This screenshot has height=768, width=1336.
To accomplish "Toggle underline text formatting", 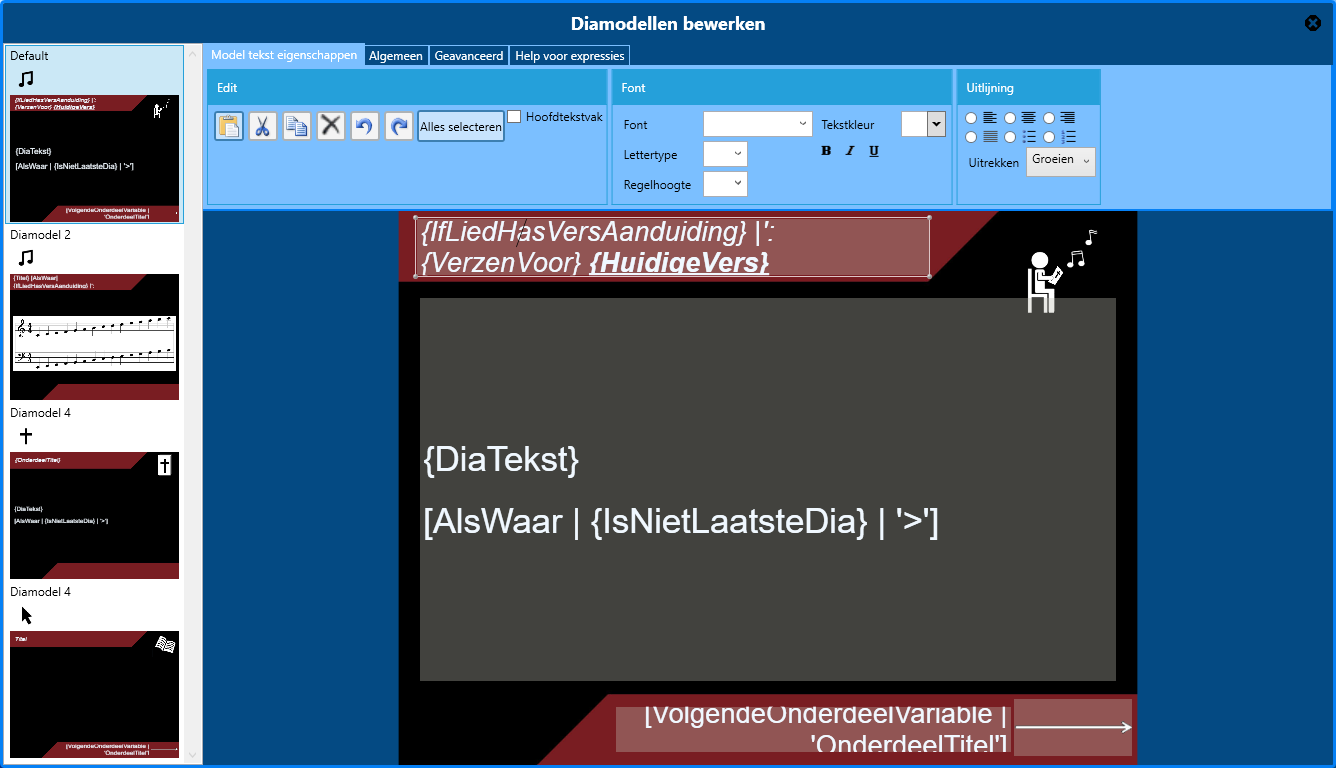I will [x=874, y=151].
